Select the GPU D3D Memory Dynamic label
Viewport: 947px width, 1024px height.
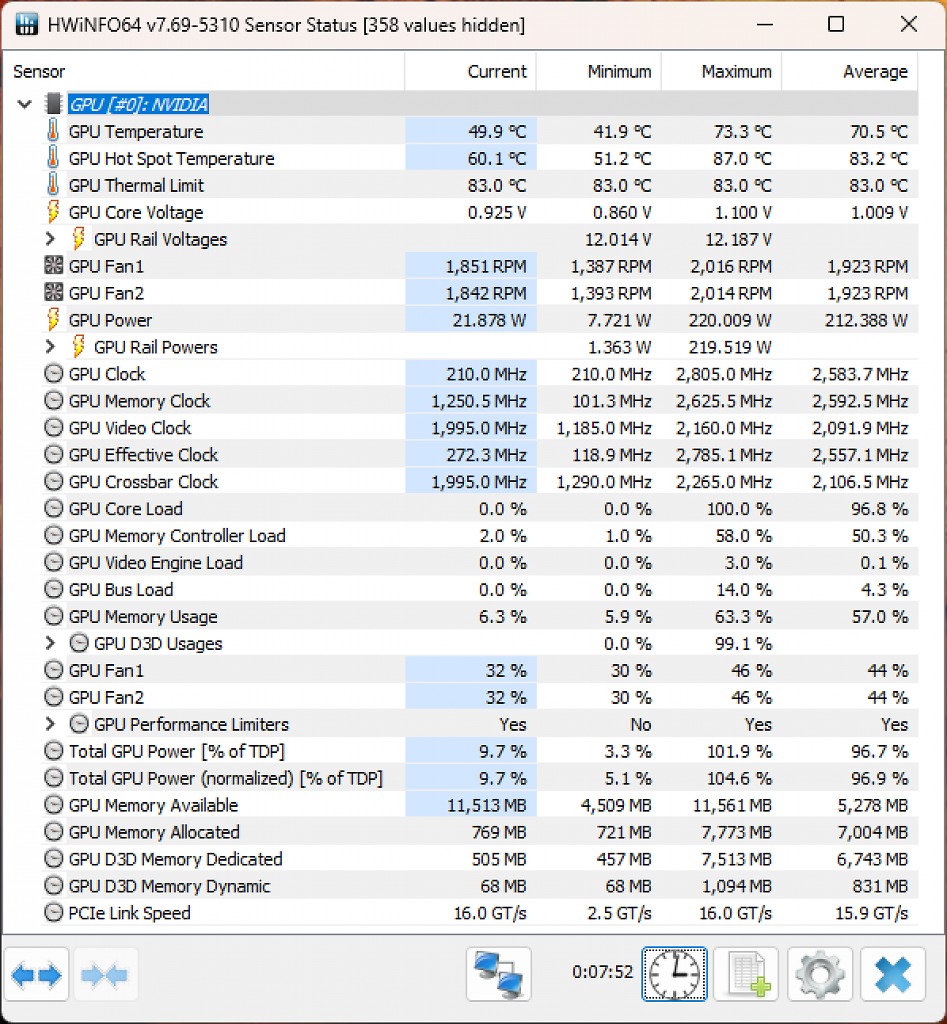[170, 886]
